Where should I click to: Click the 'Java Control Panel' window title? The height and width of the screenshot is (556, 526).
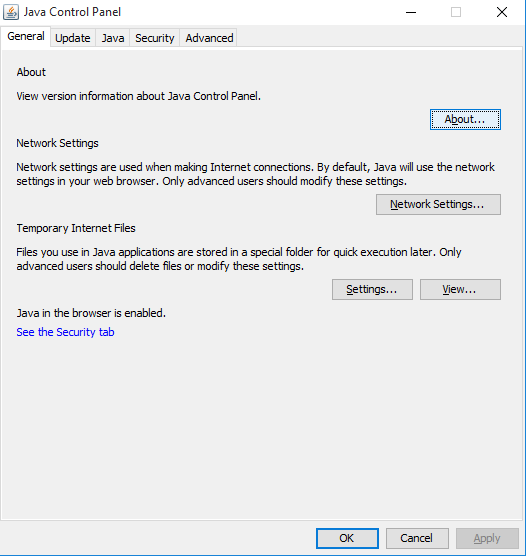point(72,12)
